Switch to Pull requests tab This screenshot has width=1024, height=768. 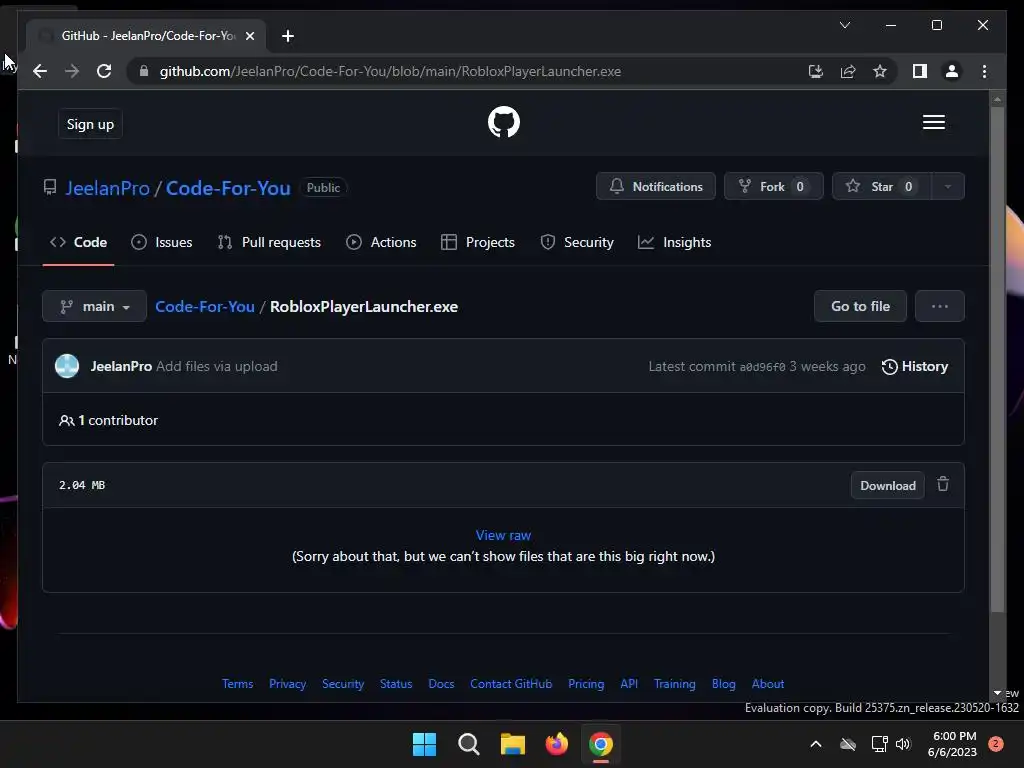269,242
